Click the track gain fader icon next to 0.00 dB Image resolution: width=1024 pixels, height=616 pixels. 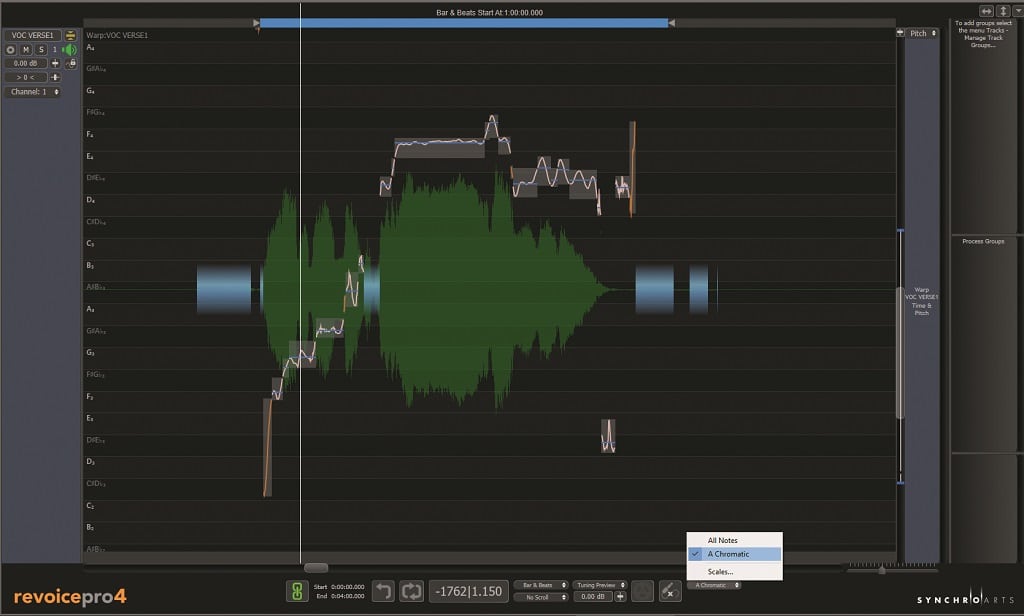pos(56,63)
